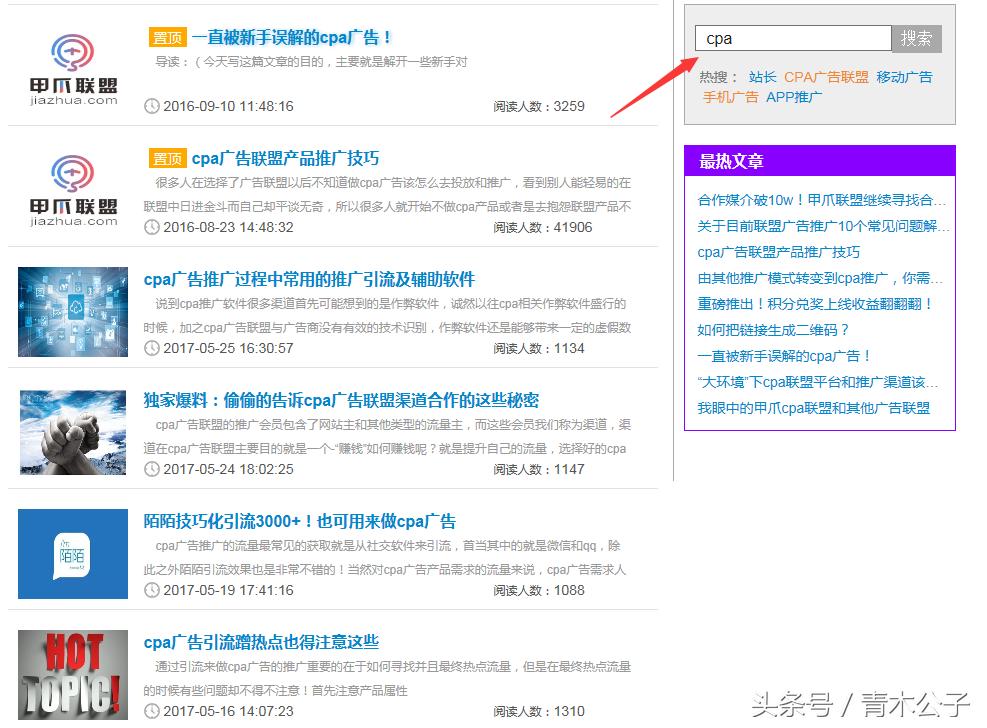The image size is (987, 728).
Task: Click the 置顶 badge beside cpa广告联盟产品推广技巧
Action: click(x=168, y=158)
